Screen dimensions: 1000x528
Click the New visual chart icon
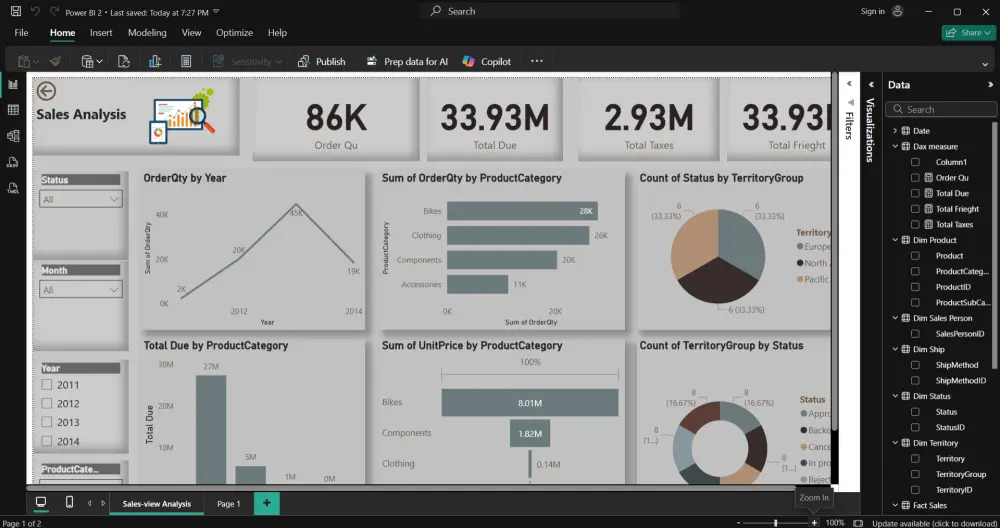point(155,61)
